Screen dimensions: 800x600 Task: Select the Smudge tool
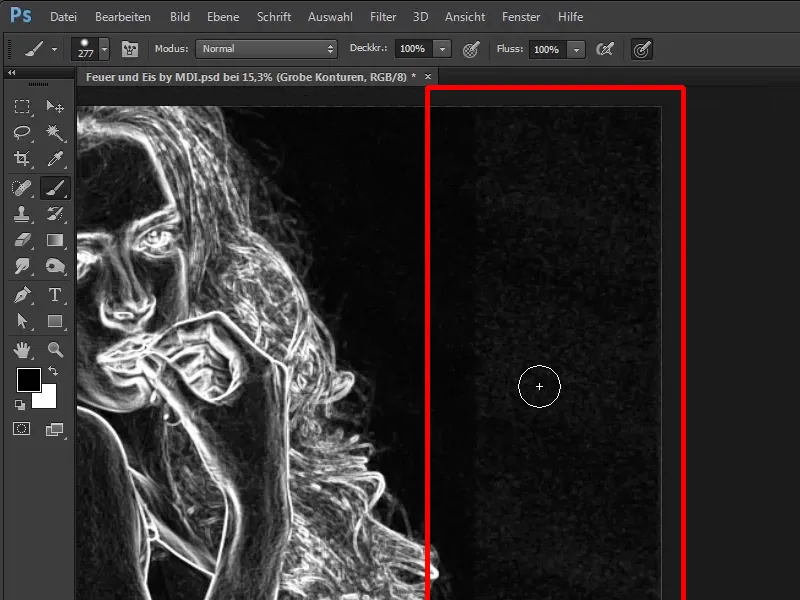21,266
